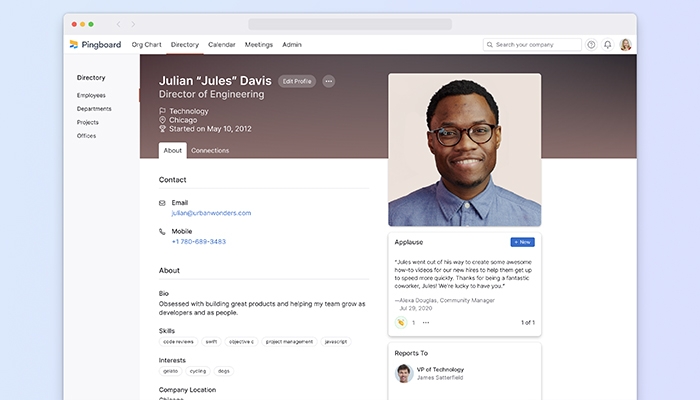Click the mobile phone icon

point(162,231)
